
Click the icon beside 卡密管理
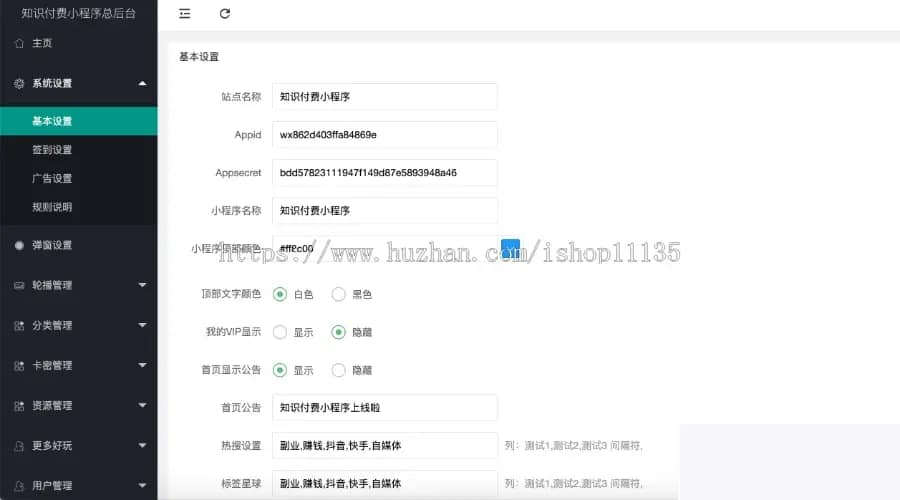coord(19,366)
